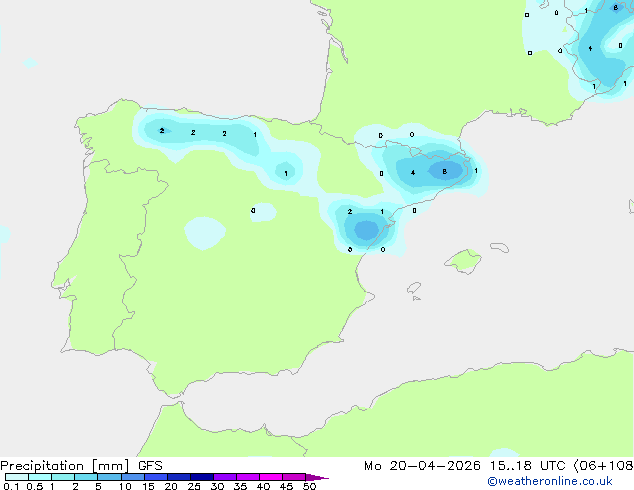Click the legend label '0.1'

click(x=11, y=486)
